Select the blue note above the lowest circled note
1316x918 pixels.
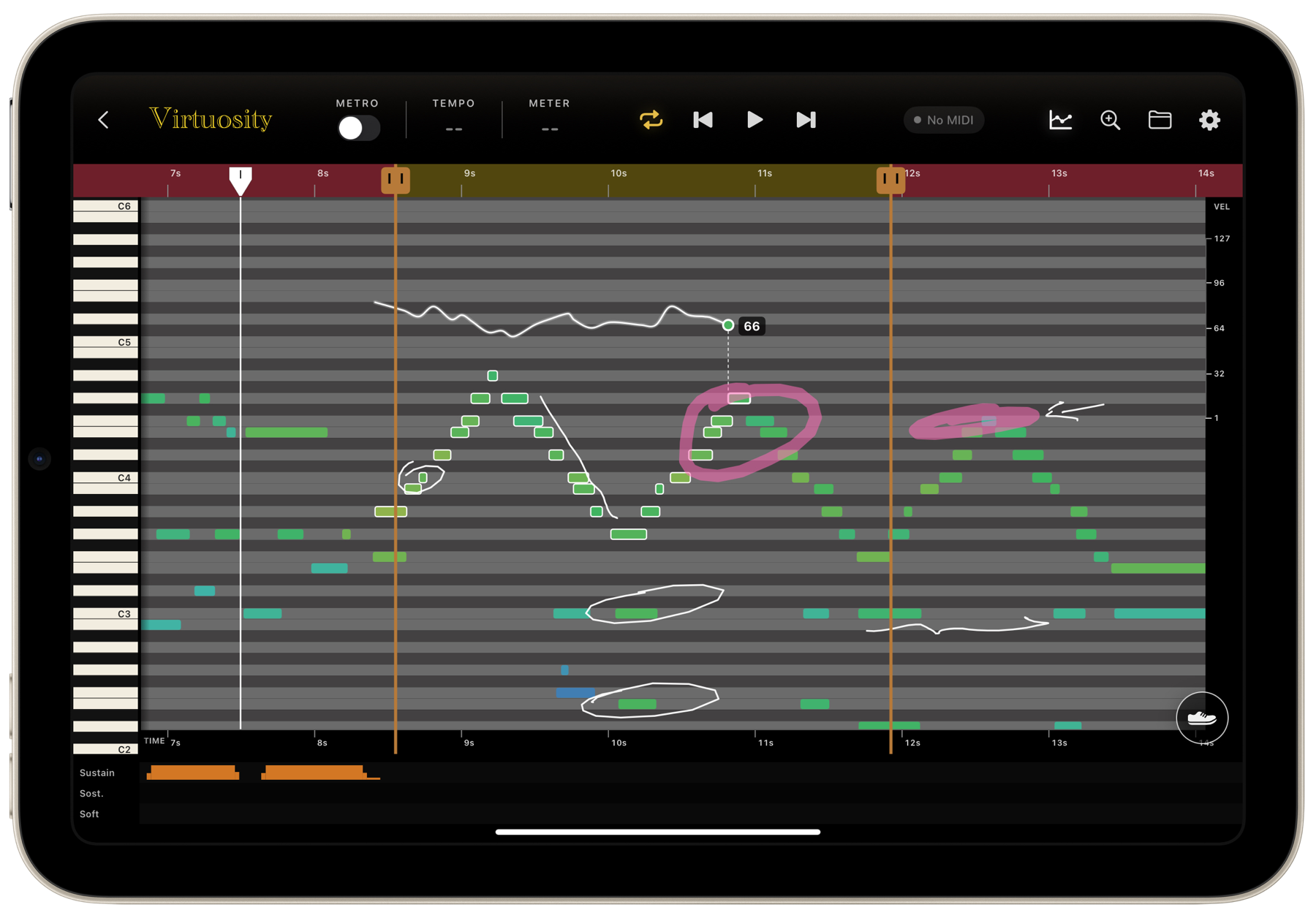point(575,693)
